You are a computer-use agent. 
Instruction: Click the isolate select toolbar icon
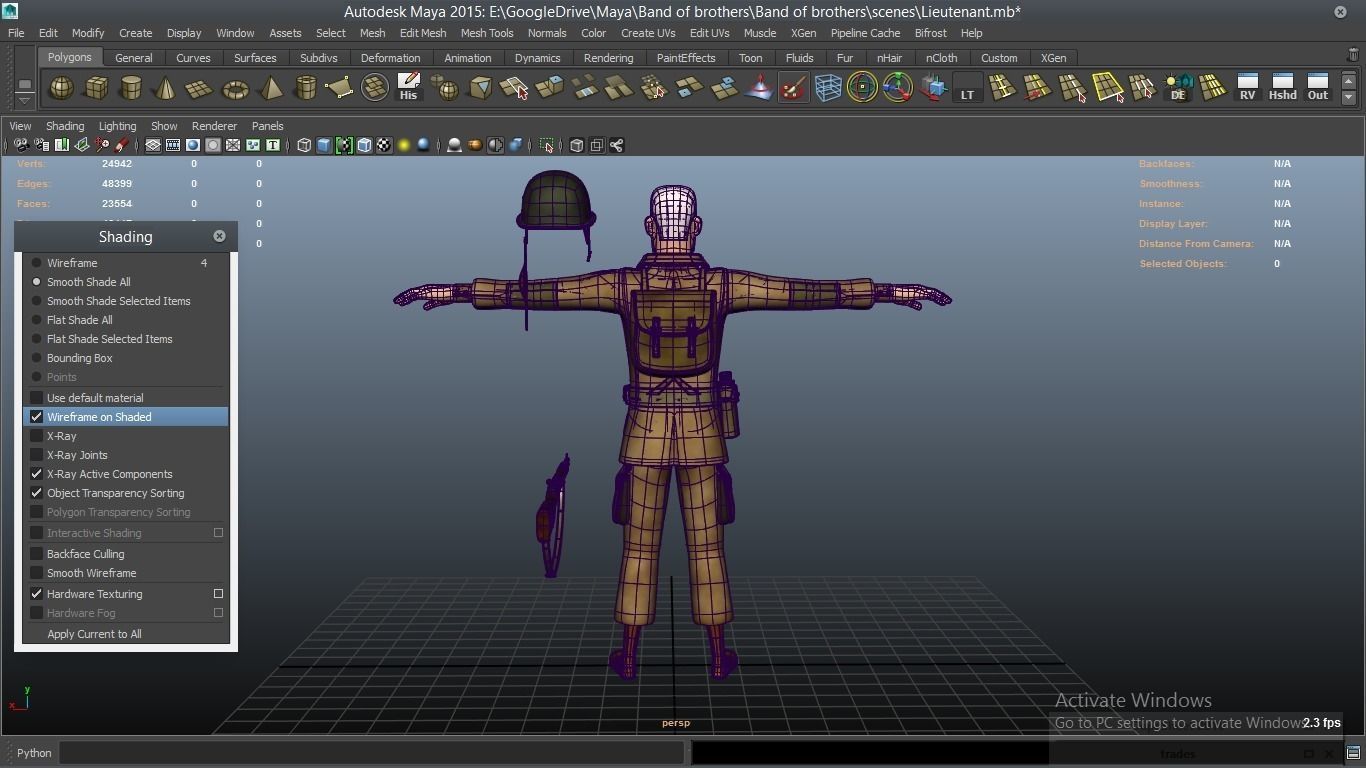pos(546,146)
